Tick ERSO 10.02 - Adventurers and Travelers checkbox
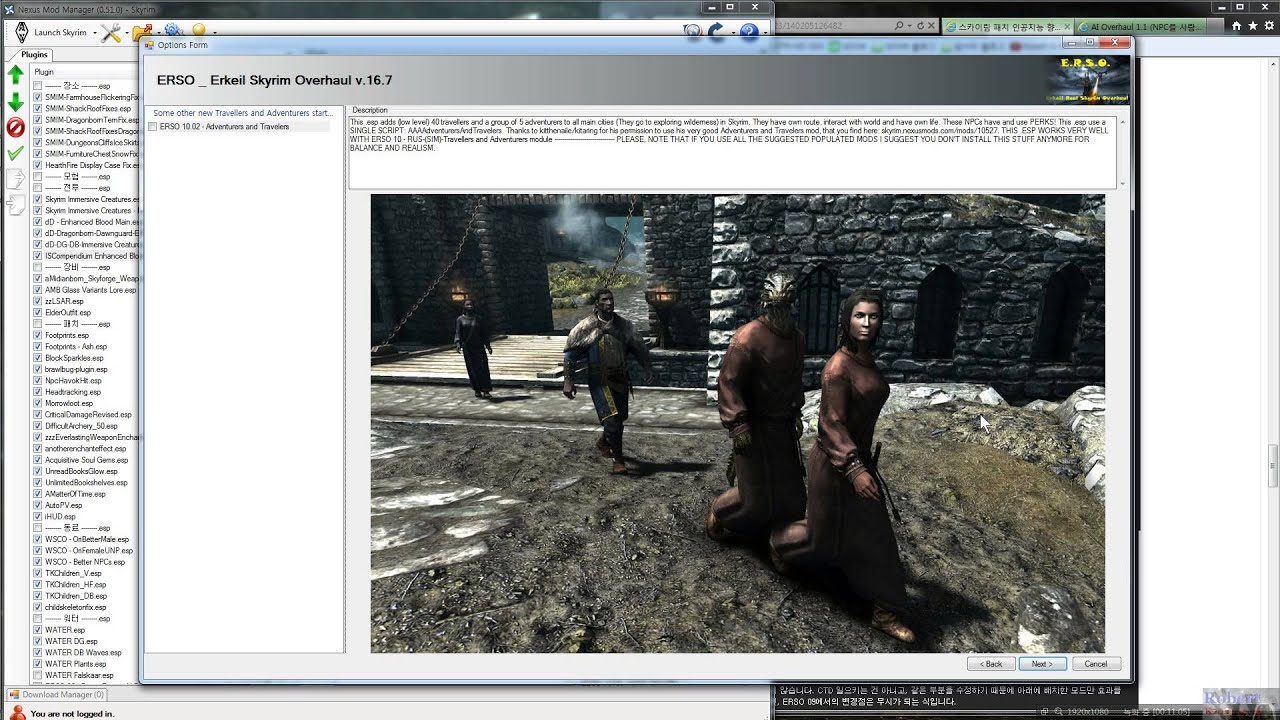Screen dimensions: 1280x720 [153, 127]
